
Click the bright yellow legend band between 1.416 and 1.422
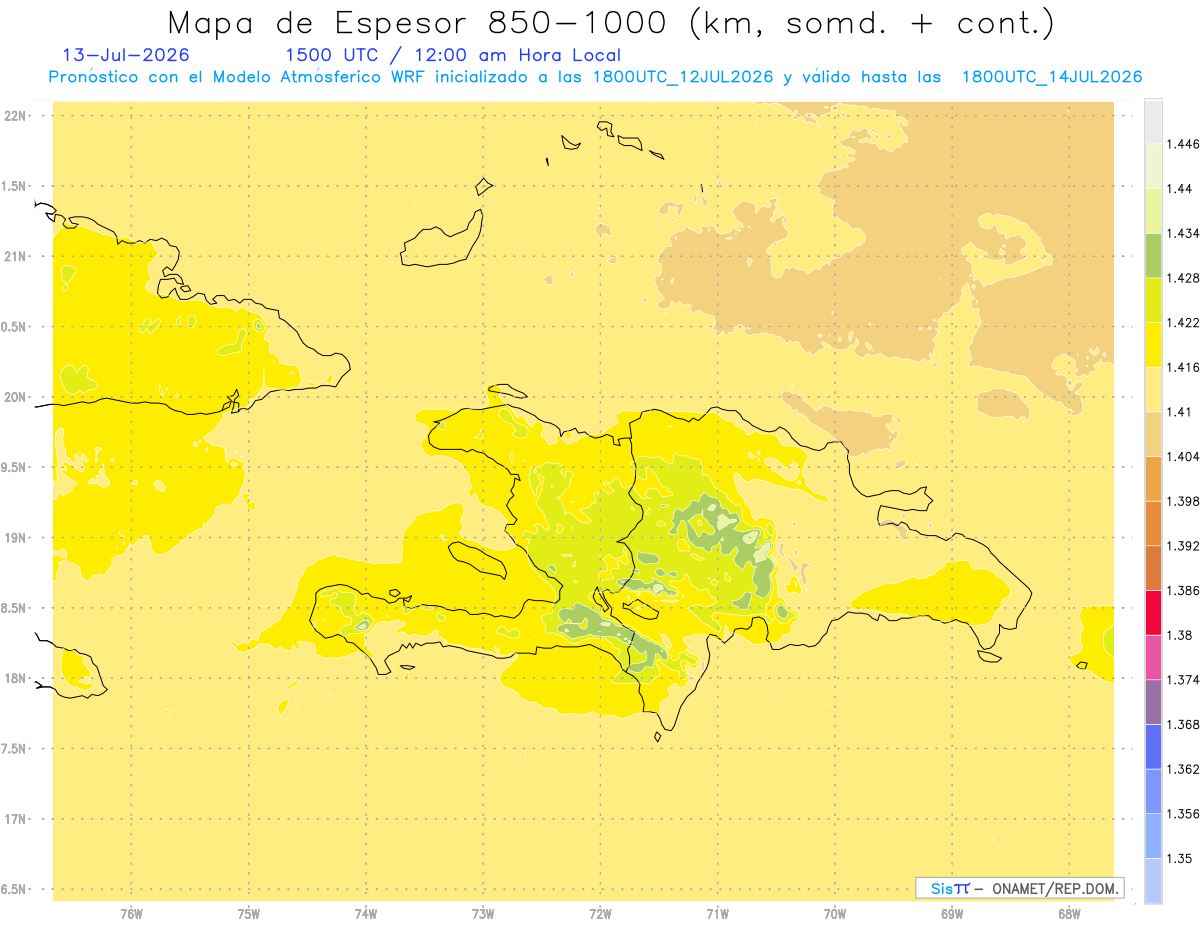[x=1153, y=345]
